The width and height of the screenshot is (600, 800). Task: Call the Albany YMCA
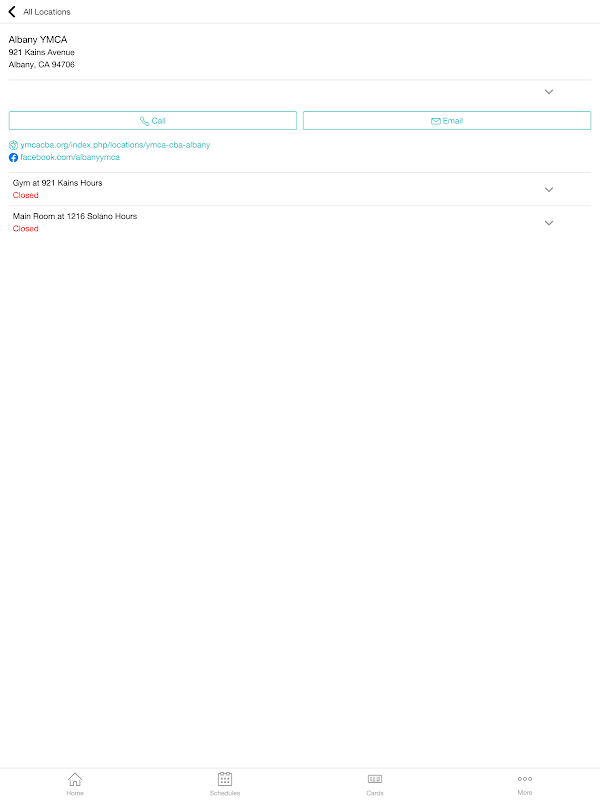click(153, 121)
